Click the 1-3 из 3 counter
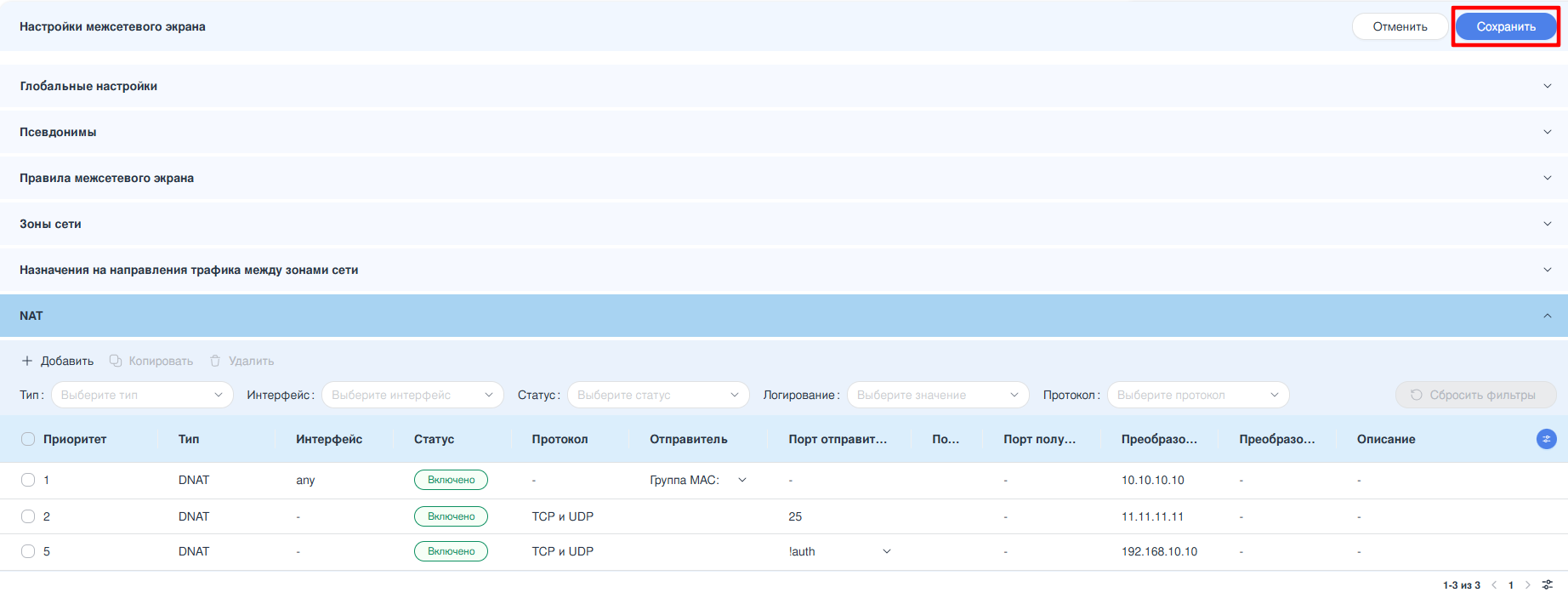 (1462, 585)
